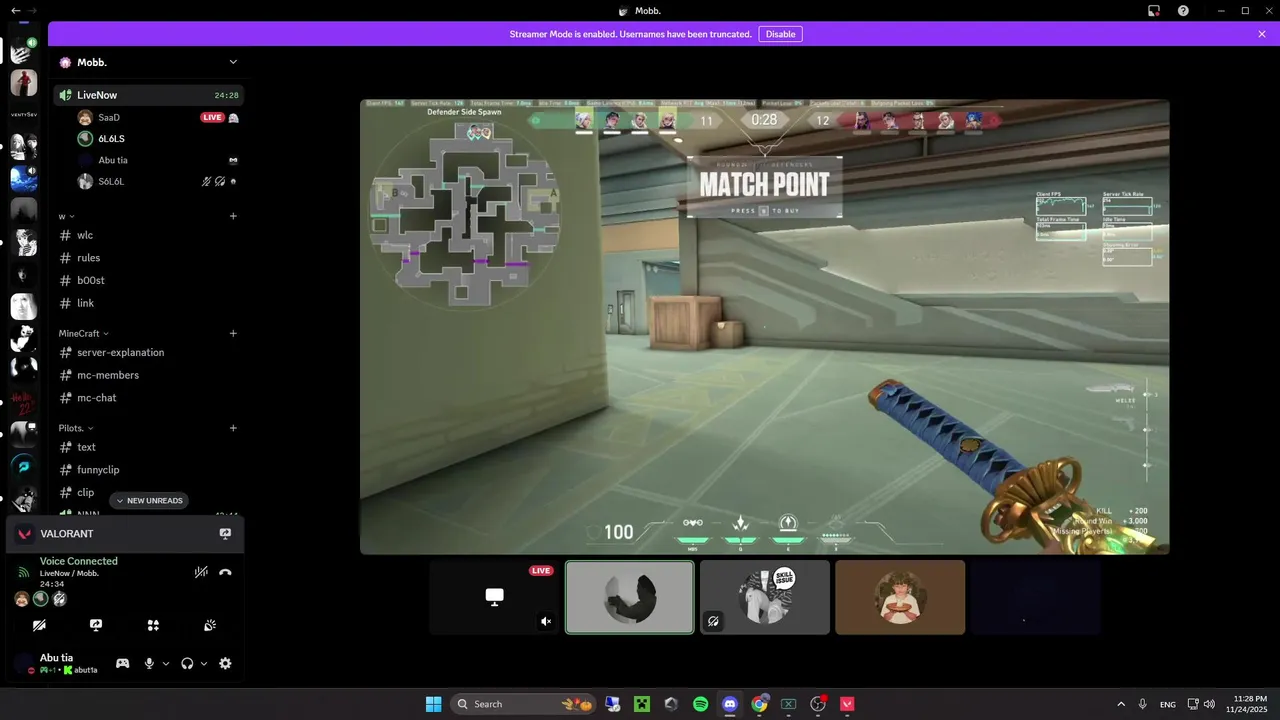Deafen using the headphones icon
The height and width of the screenshot is (720, 1280).
pos(187,663)
